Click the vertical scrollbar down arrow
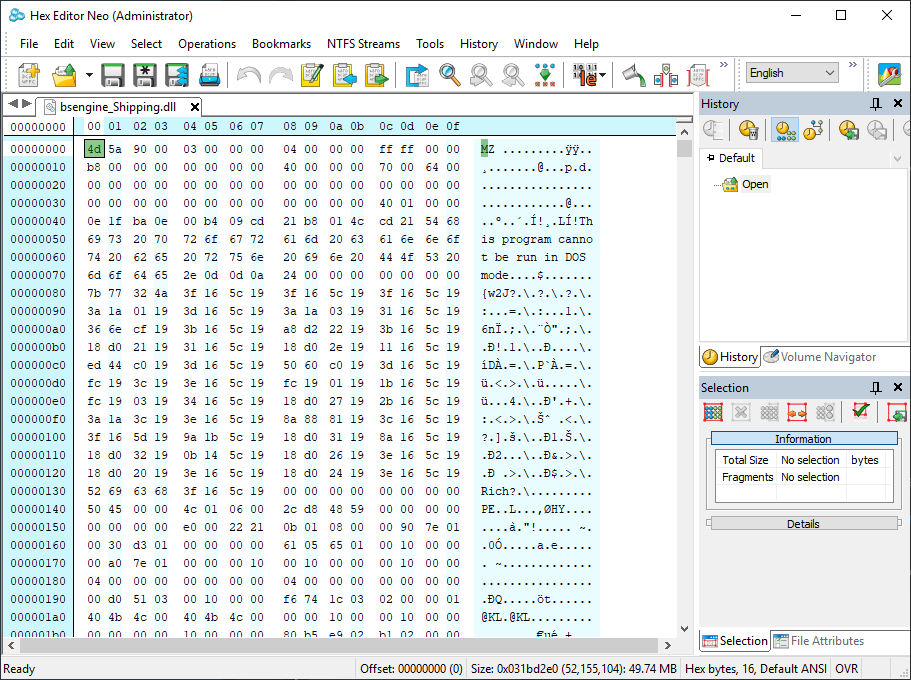 [684, 628]
